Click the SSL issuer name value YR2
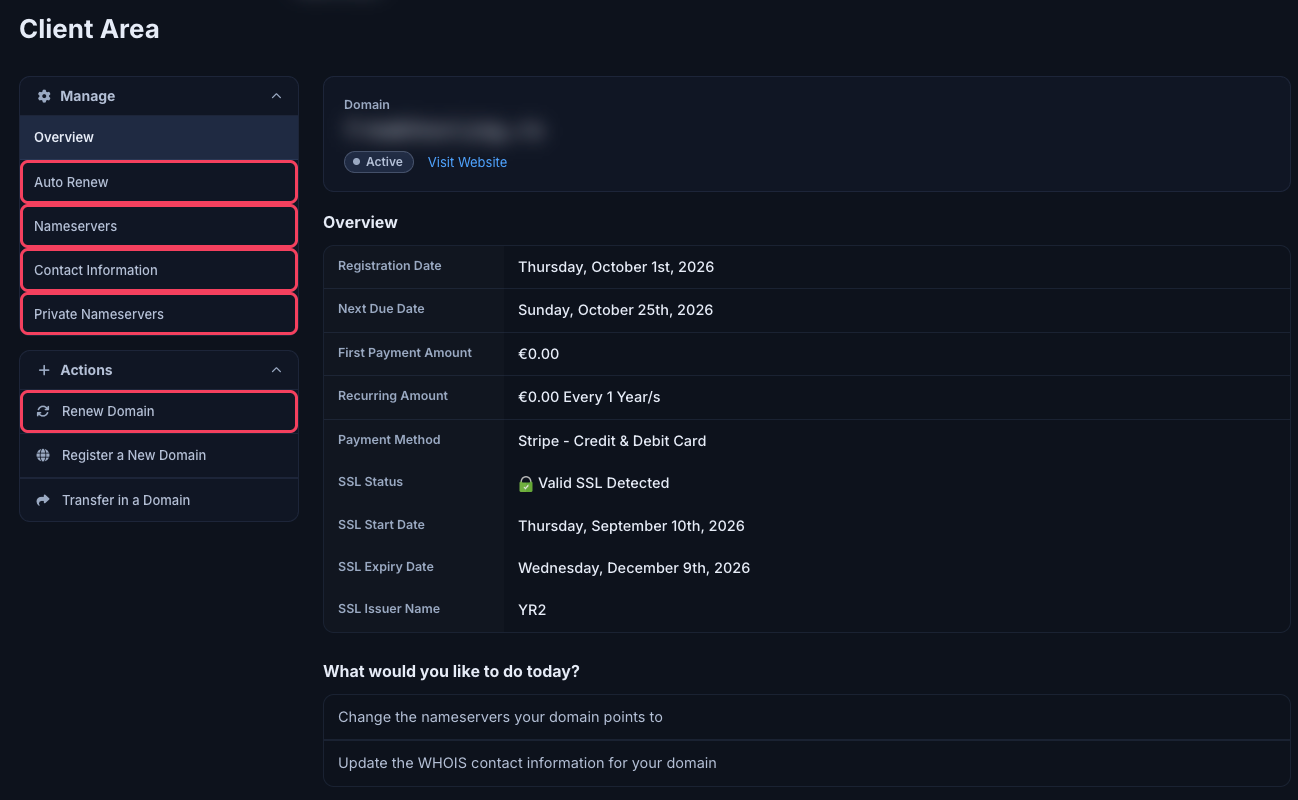This screenshot has height=800, width=1298. [532, 610]
